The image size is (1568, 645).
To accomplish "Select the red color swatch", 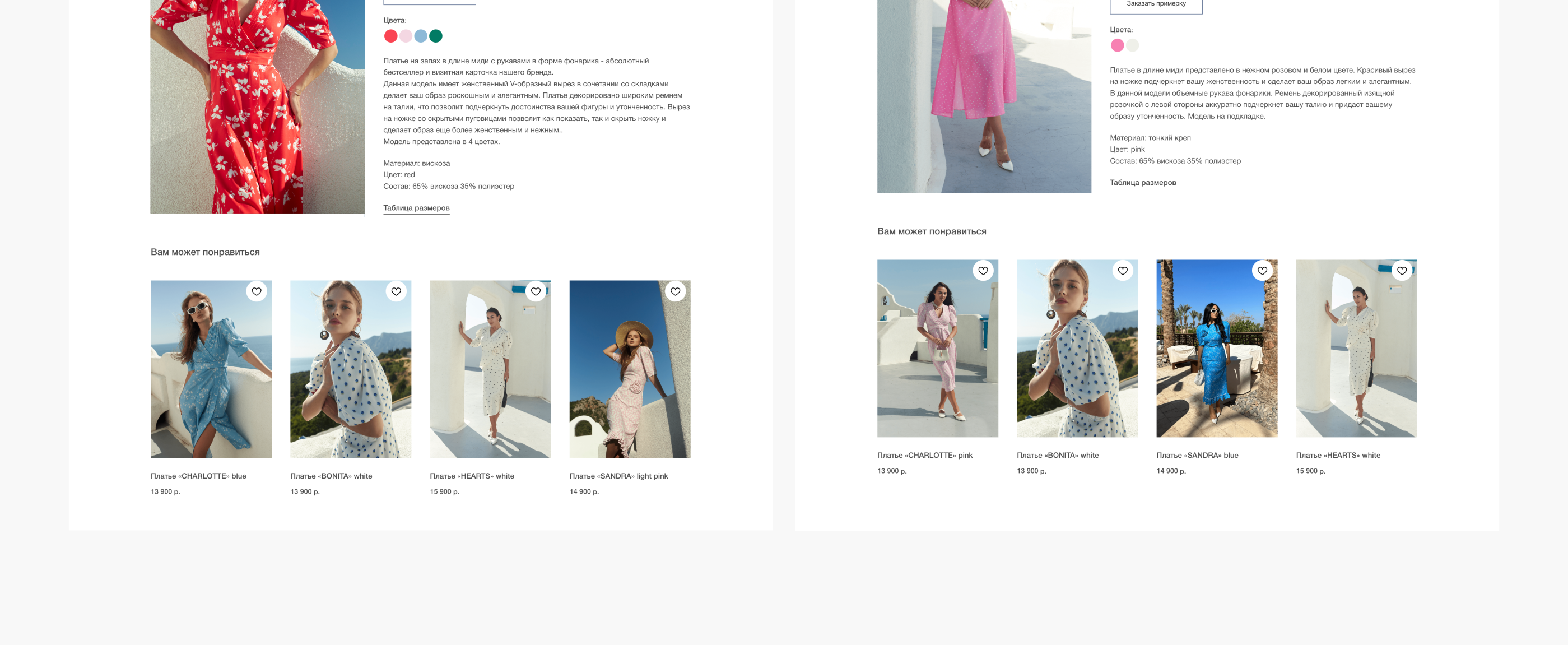I will tap(391, 36).
